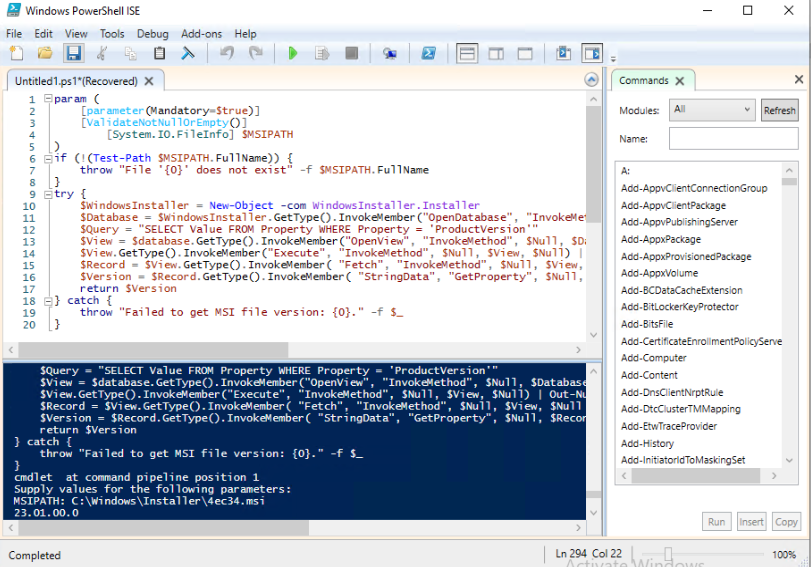Select Add-AppxPackage in the commands list
Viewport: 812px width, 568px height.
[661, 239]
